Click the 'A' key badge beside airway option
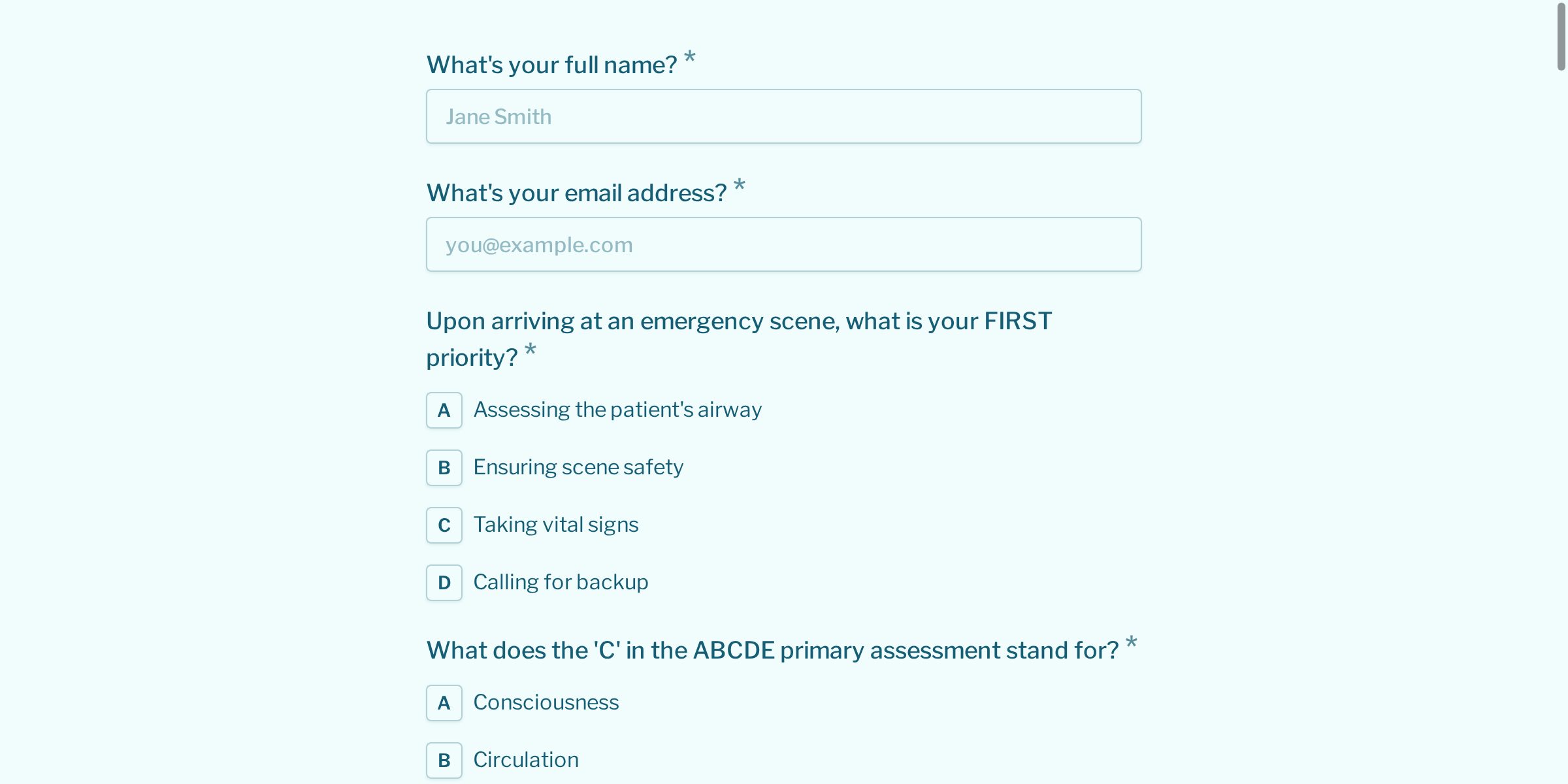1568x784 pixels. coord(444,410)
